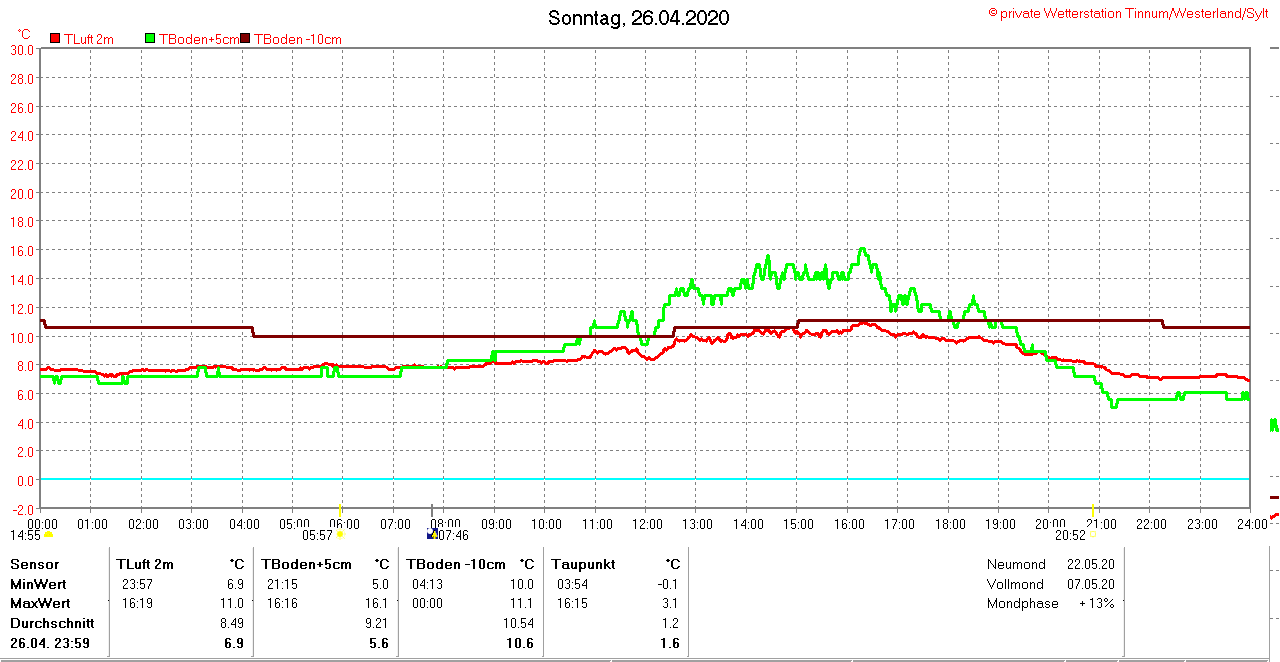Image resolution: width=1280 pixels, height=662 pixels.
Task: Click the red TLuft 2m legend square
Action: tap(56, 39)
